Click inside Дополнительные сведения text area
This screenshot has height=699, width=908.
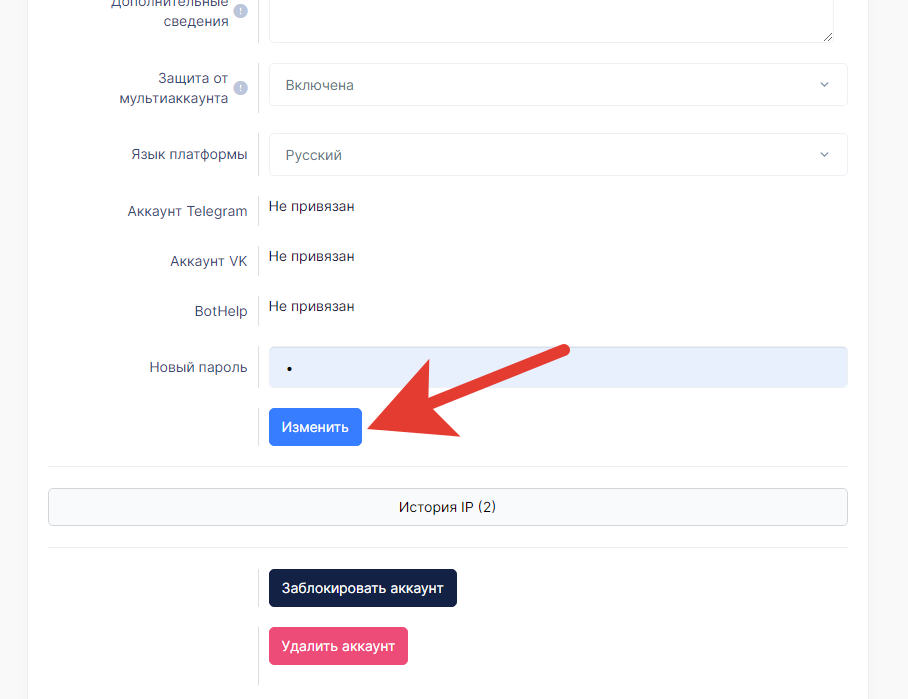point(550,18)
